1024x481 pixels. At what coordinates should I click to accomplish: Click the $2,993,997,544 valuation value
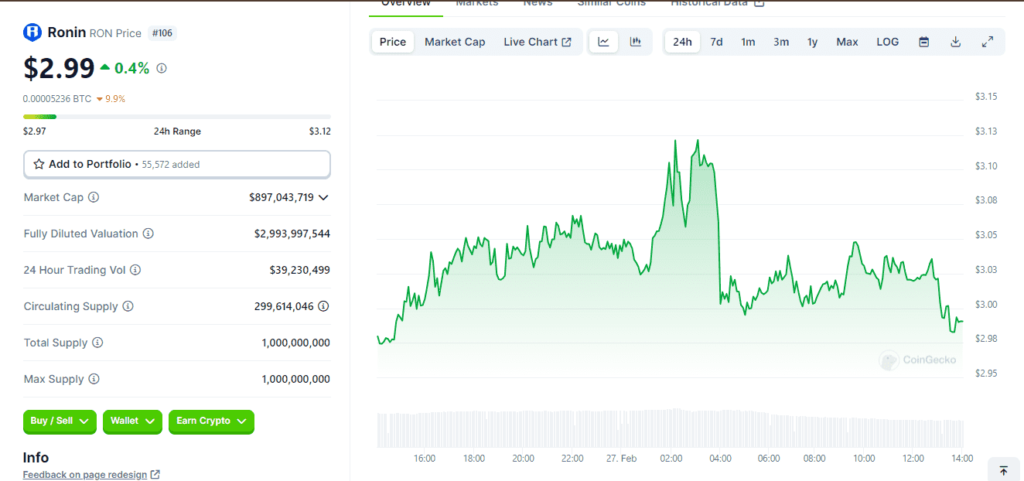click(x=292, y=234)
